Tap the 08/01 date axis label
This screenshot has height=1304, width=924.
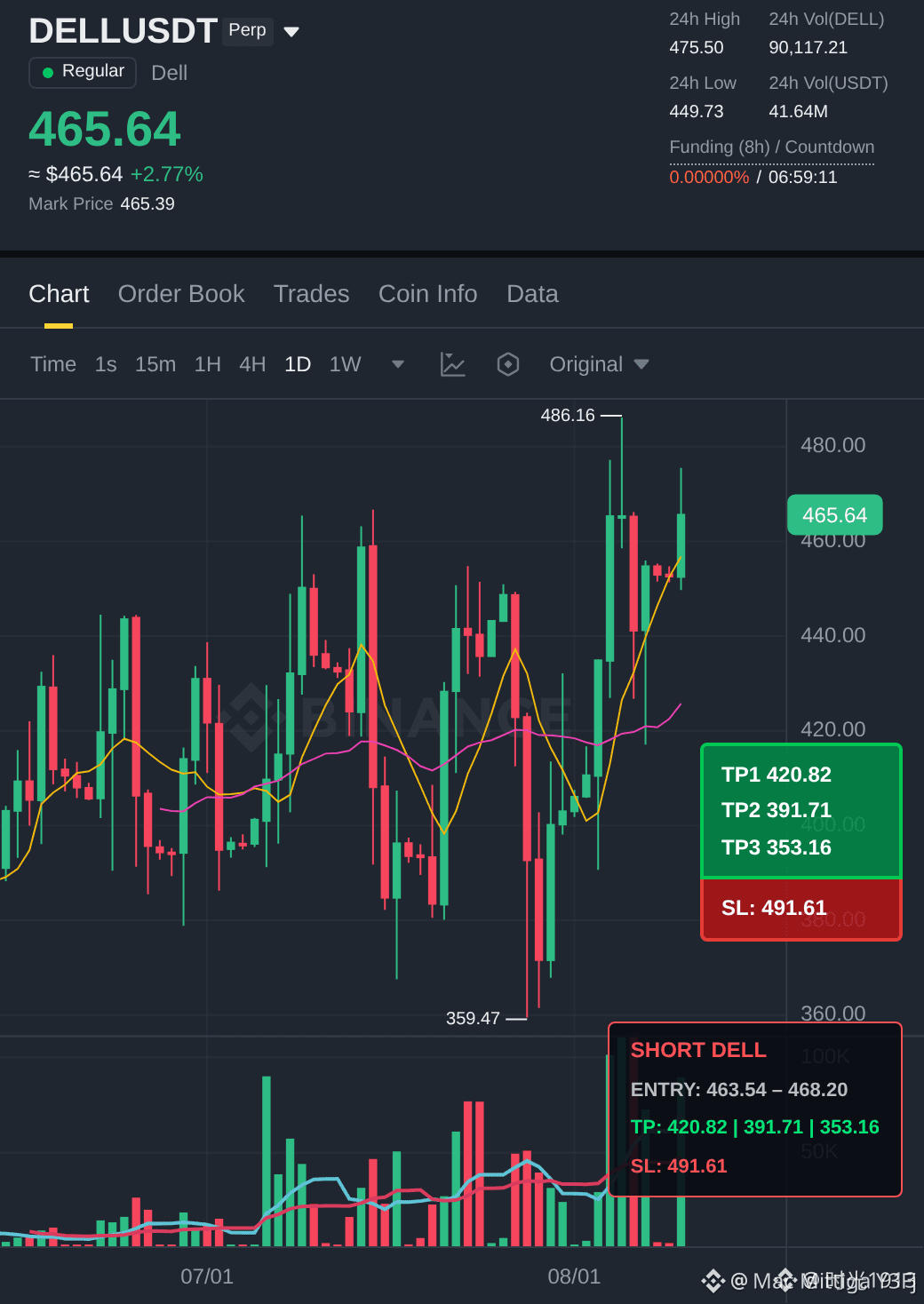click(574, 1276)
